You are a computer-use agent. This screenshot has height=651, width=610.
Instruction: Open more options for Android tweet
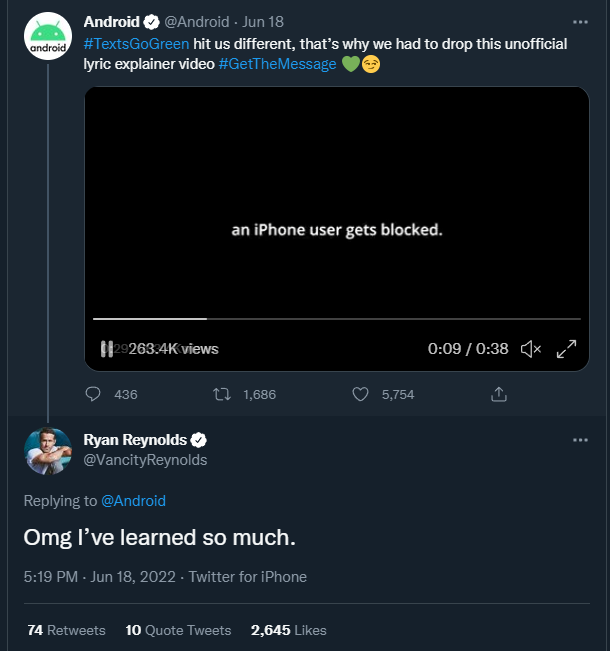click(580, 21)
